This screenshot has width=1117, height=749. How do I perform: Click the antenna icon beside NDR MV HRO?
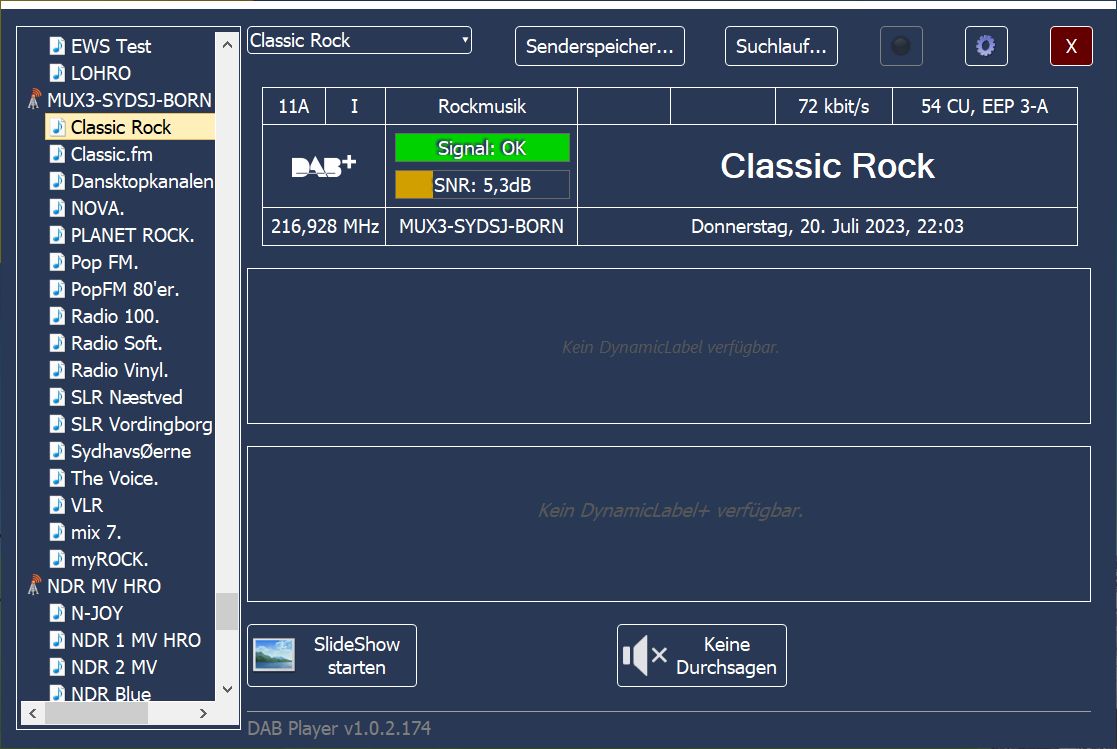34,586
